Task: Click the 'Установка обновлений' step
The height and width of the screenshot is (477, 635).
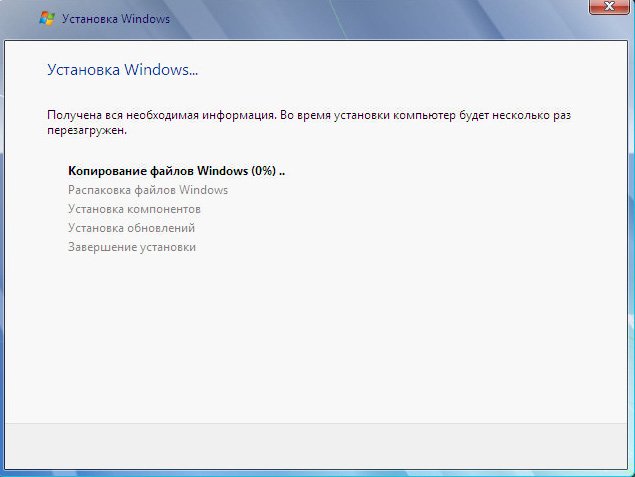Action: pyautogui.click(x=131, y=228)
